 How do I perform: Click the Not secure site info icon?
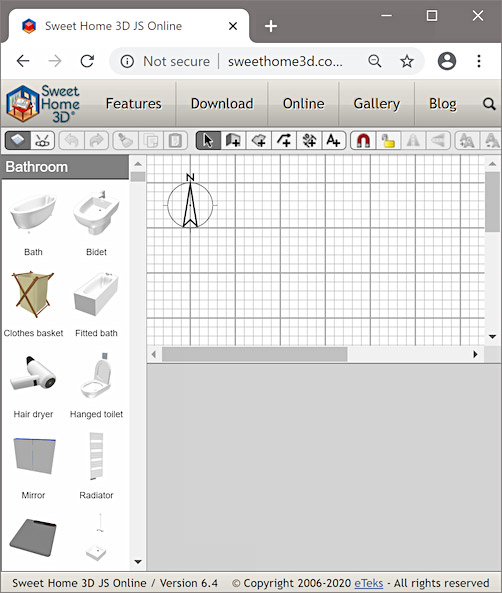(127, 61)
